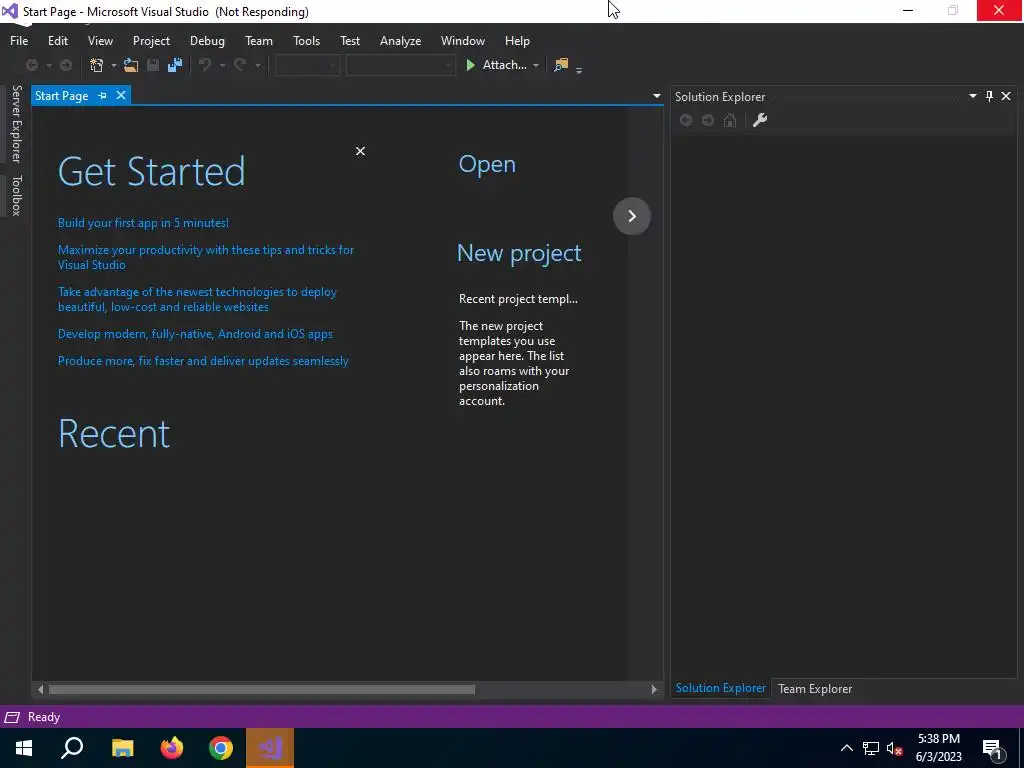Open the Debug menu
The width and height of the screenshot is (1024, 768).
[207, 40]
